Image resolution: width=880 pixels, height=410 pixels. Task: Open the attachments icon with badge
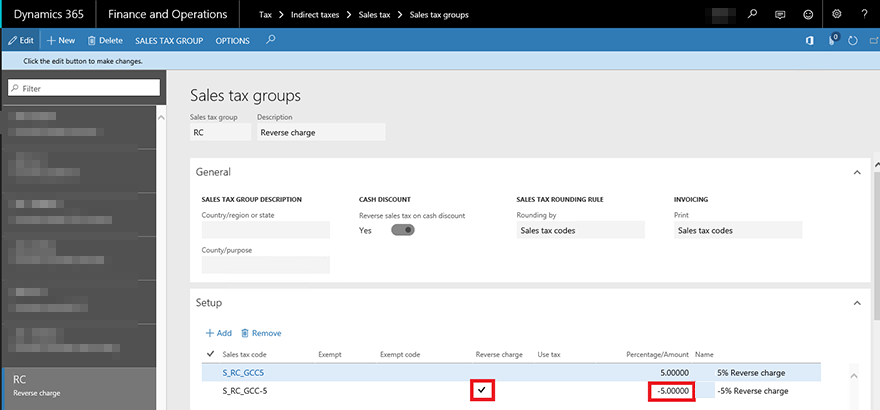(x=833, y=40)
